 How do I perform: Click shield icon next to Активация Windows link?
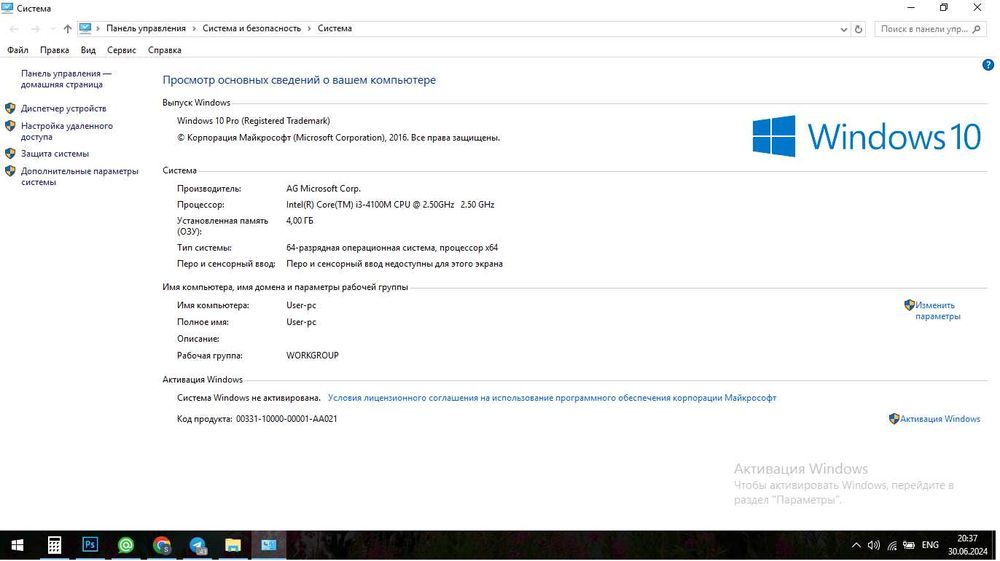[x=894, y=419]
